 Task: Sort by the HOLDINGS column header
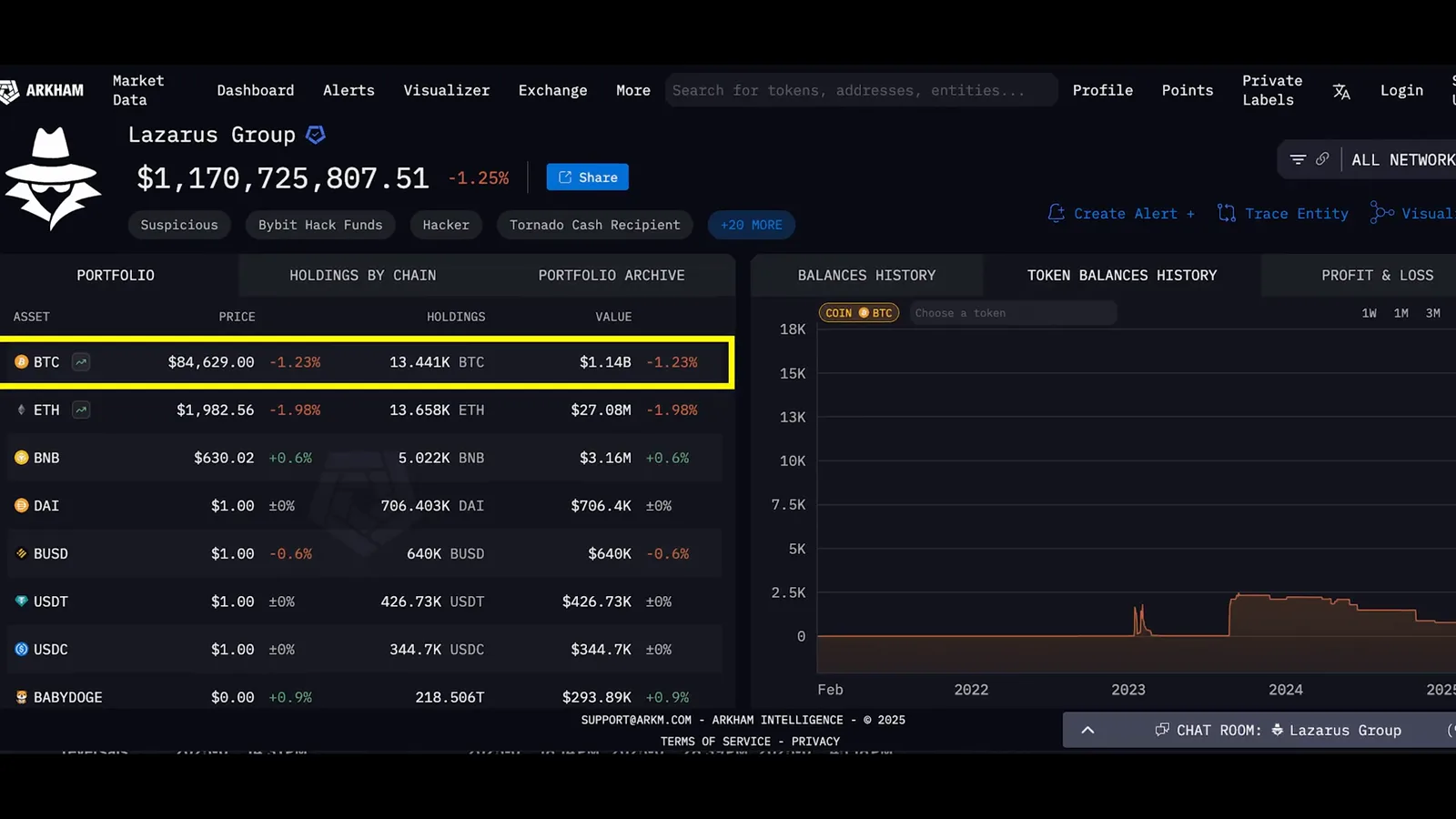(456, 317)
